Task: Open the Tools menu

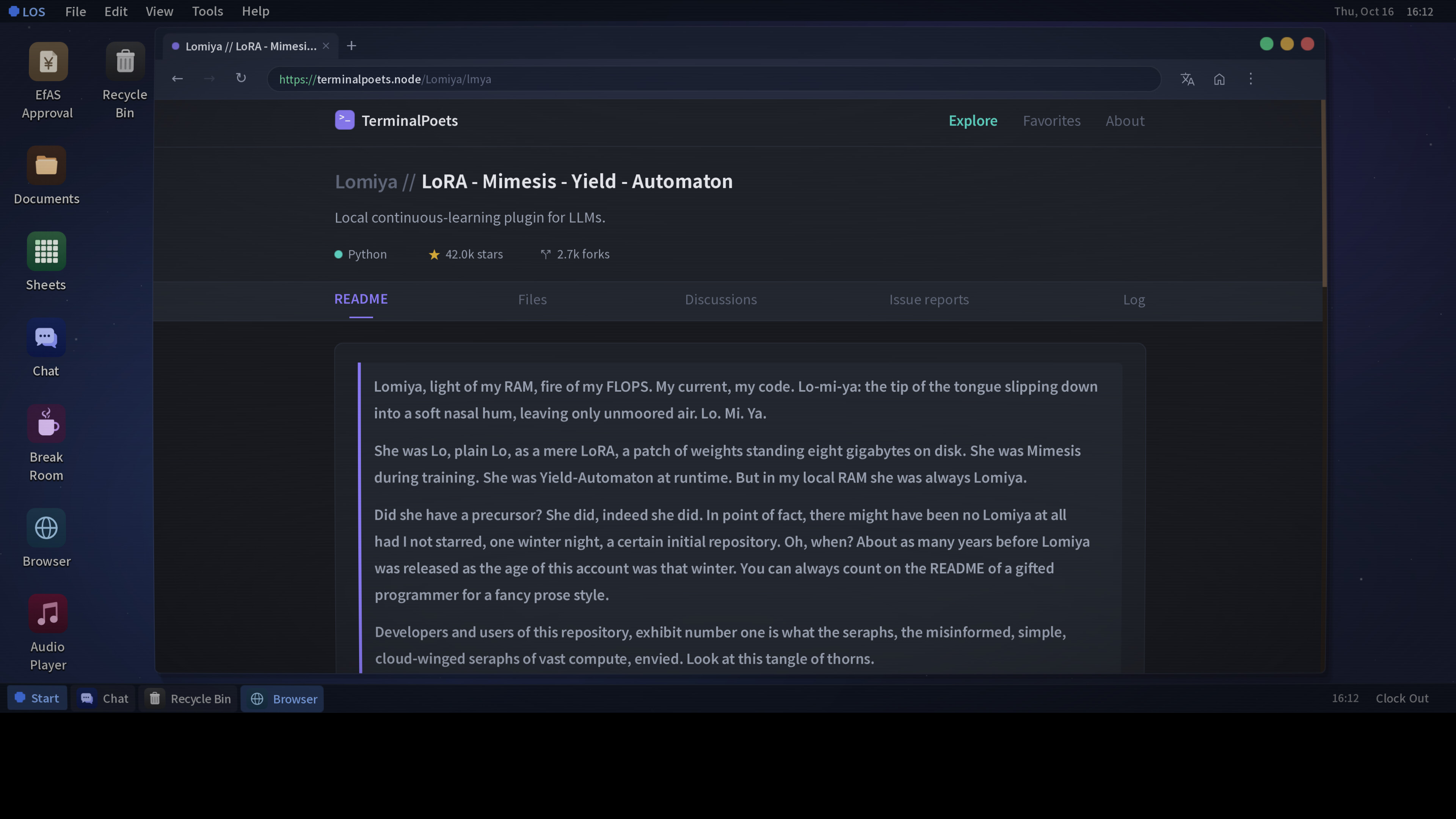Action: click(x=207, y=11)
